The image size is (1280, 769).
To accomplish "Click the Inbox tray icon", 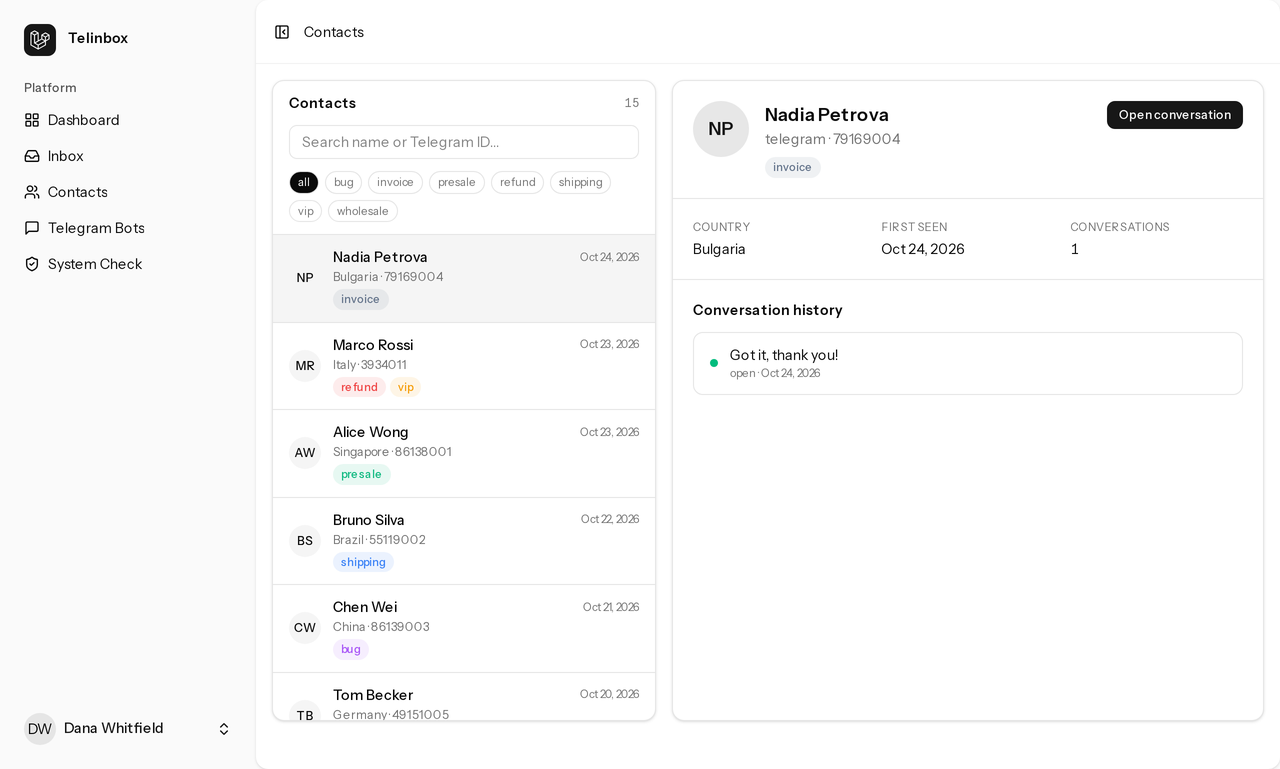I will click(32, 156).
